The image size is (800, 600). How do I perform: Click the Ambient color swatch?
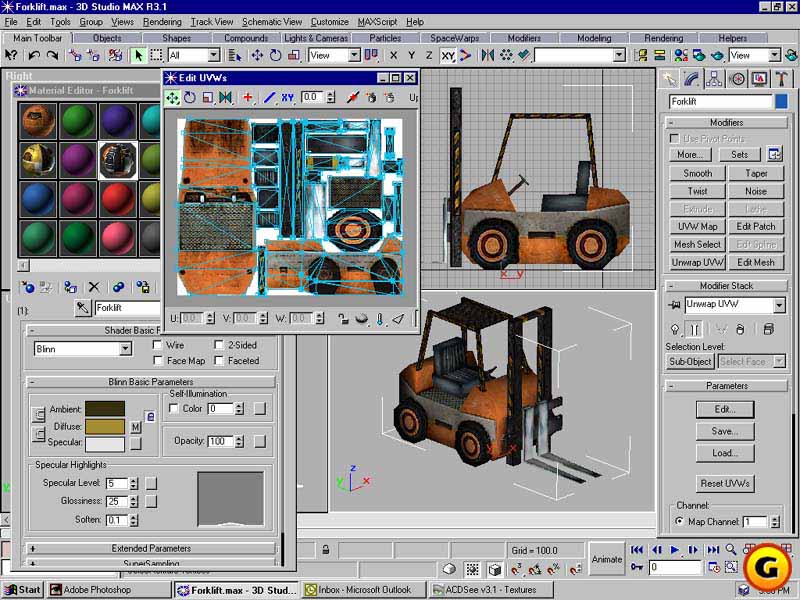pos(105,409)
